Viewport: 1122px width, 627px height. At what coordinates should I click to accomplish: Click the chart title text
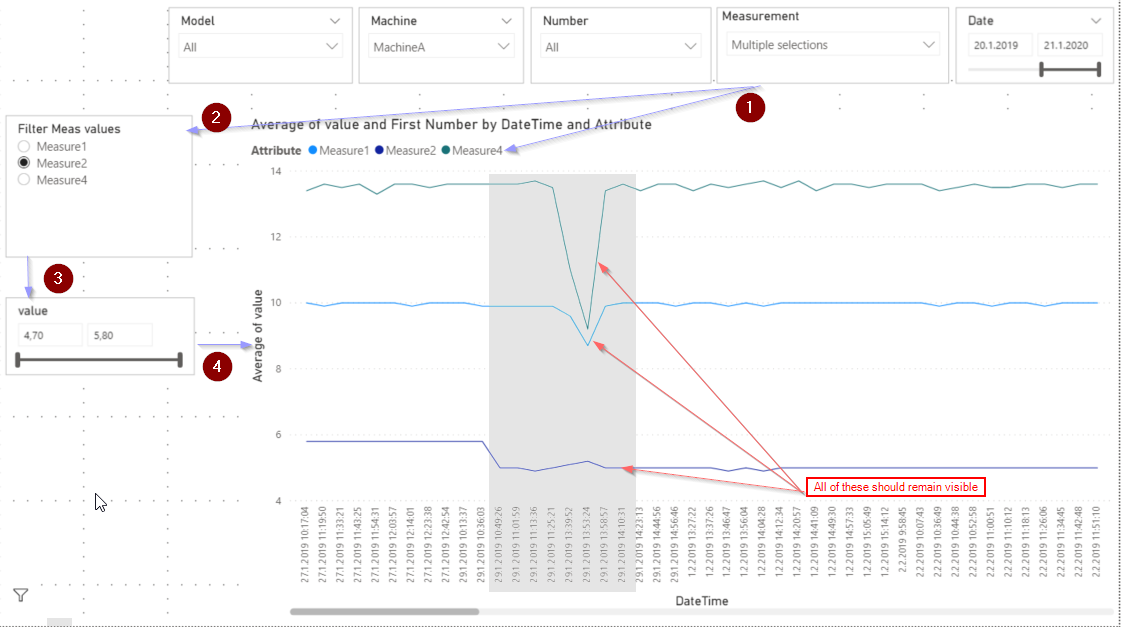coord(452,125)
